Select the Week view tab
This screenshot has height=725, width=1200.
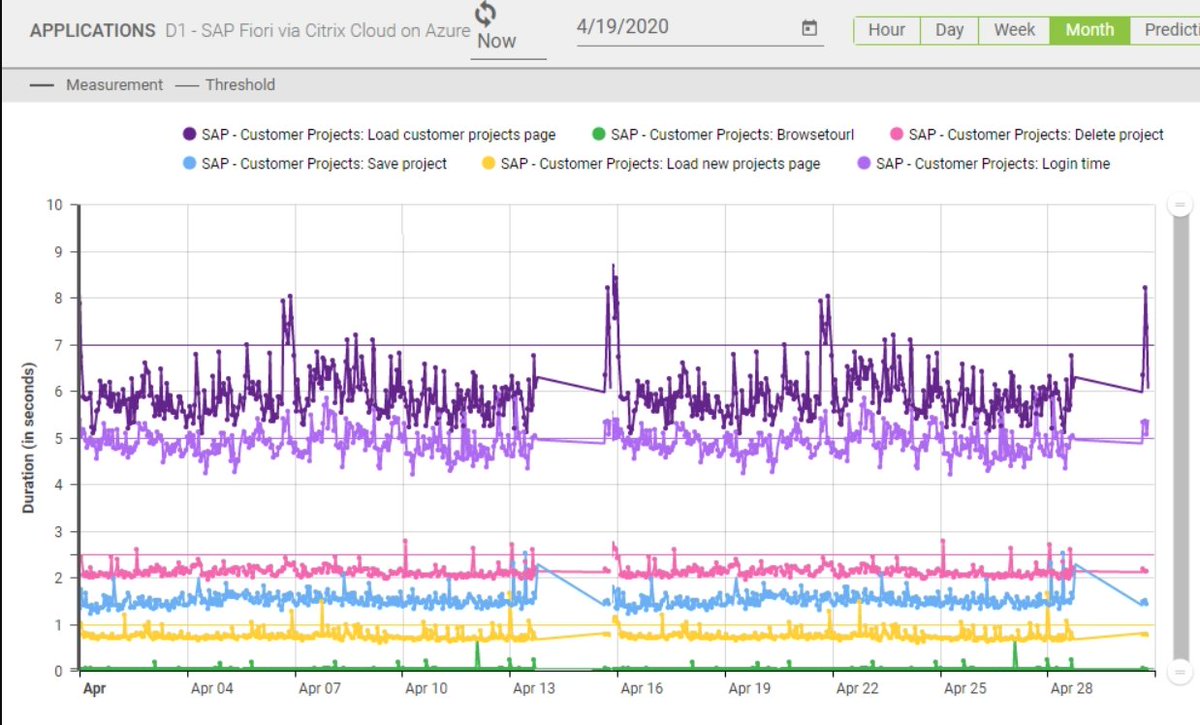[1013, 30]
